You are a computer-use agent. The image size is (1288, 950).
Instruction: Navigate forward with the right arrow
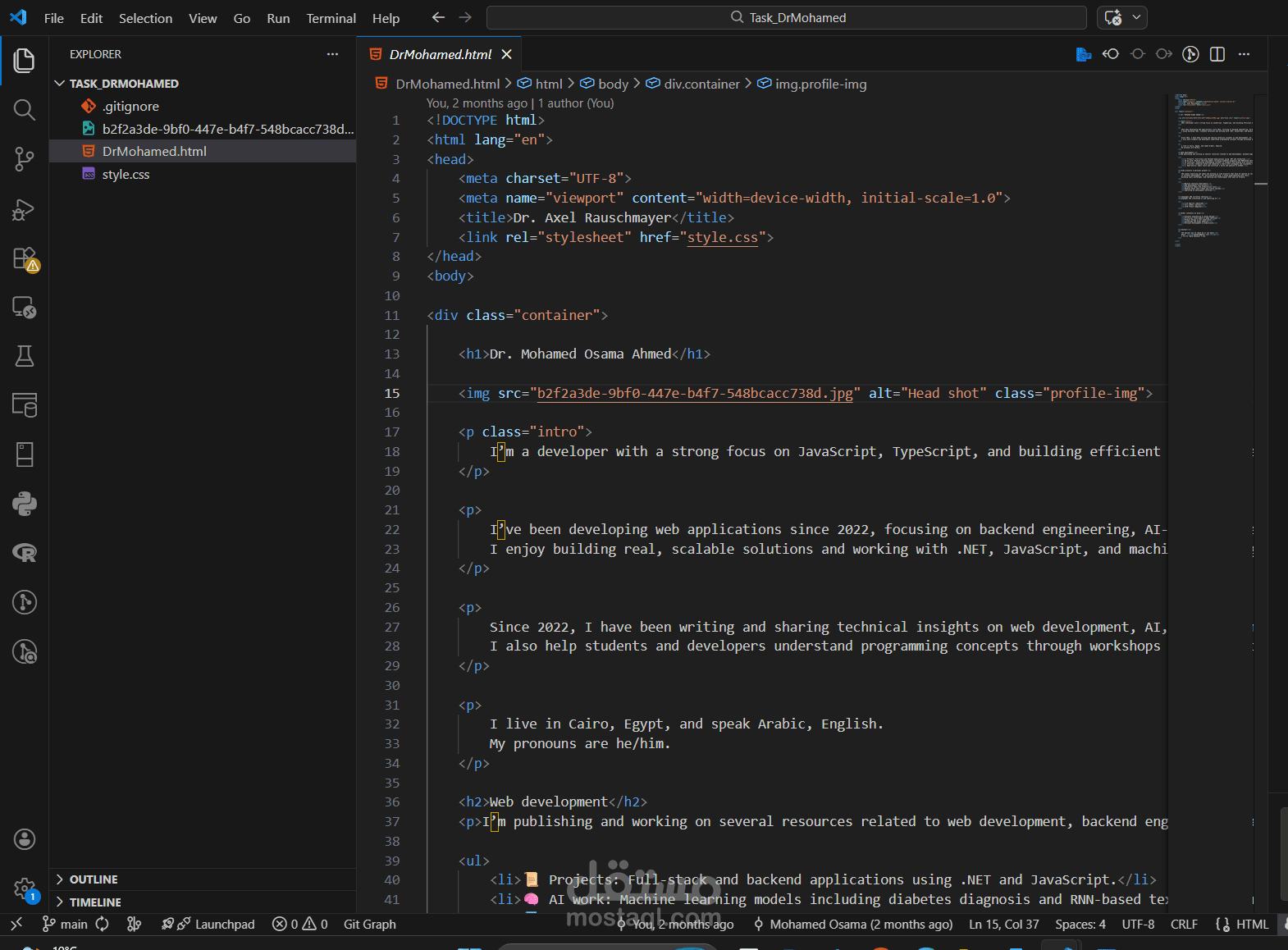coord(465,17)
